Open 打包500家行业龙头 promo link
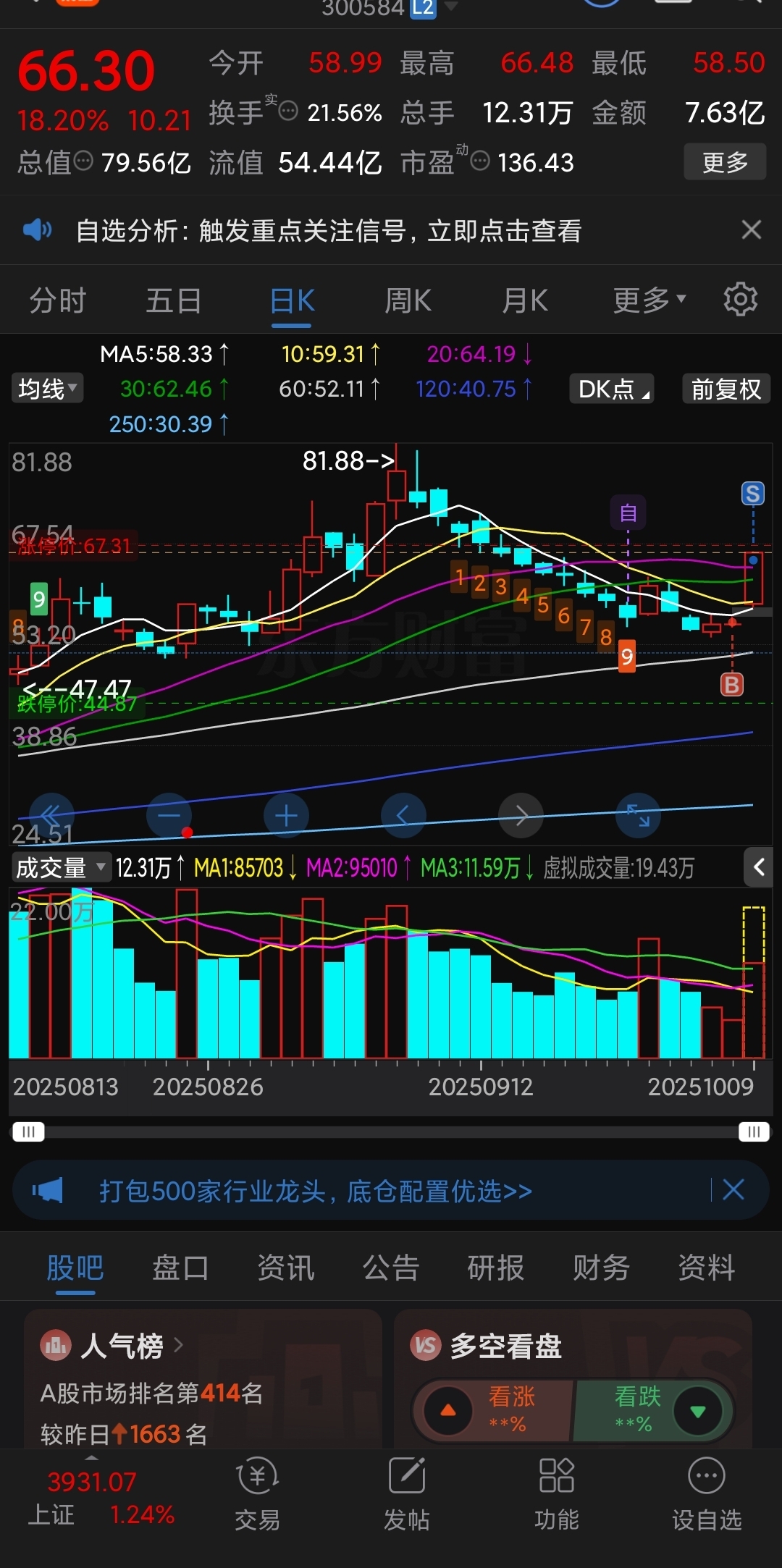The height and width of the screenshot is (1568, 782). (316, 1190)
